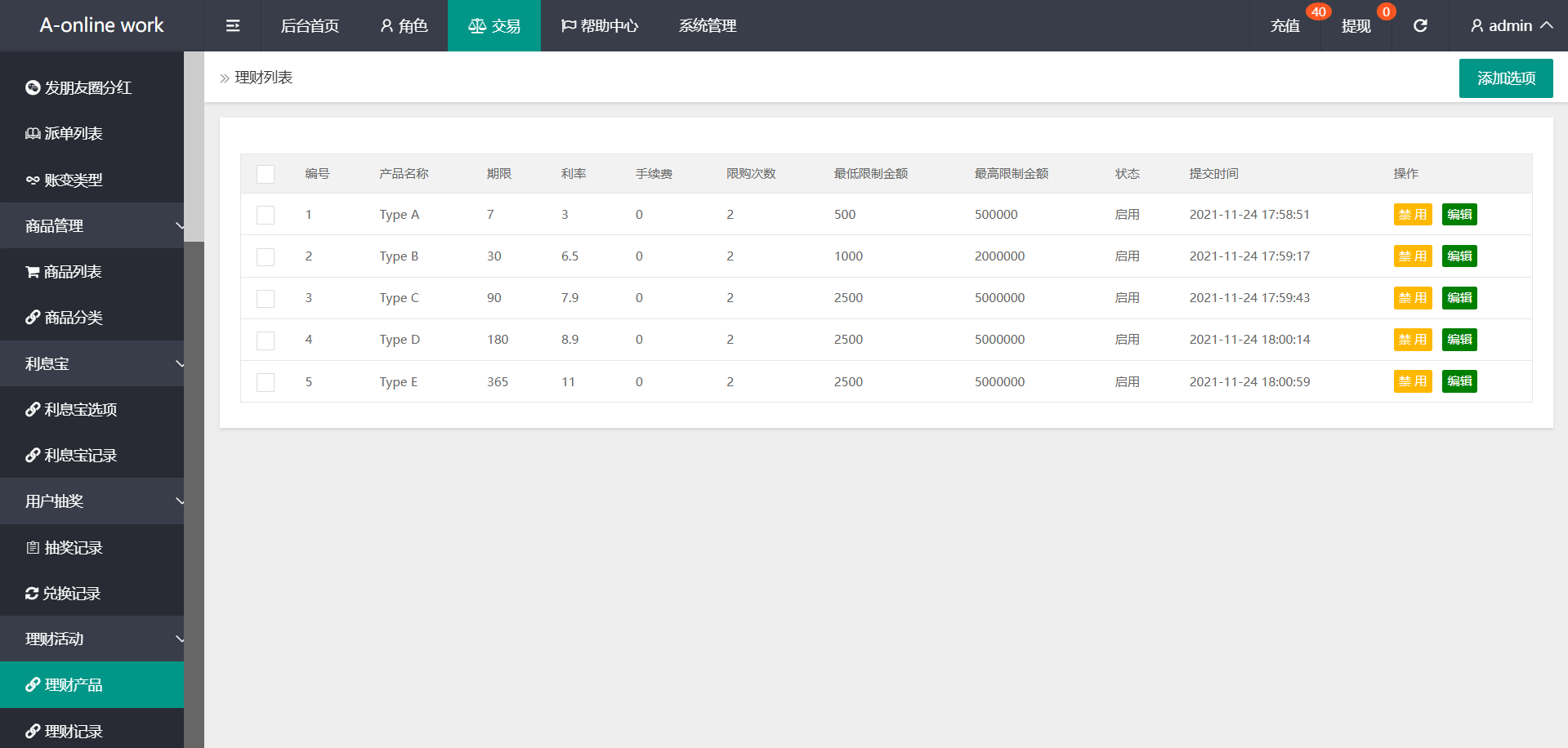Click the refresh icon in top bar

pyautogui.click(x=1420, y=26)
